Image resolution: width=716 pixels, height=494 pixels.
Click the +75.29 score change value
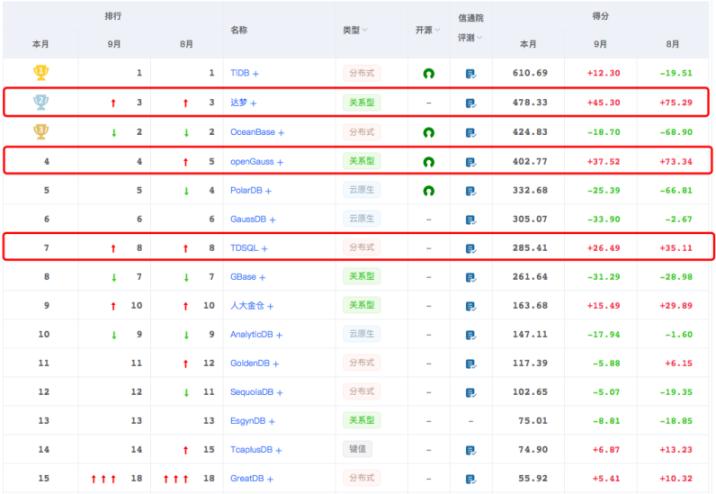click(x=676, y=102)
